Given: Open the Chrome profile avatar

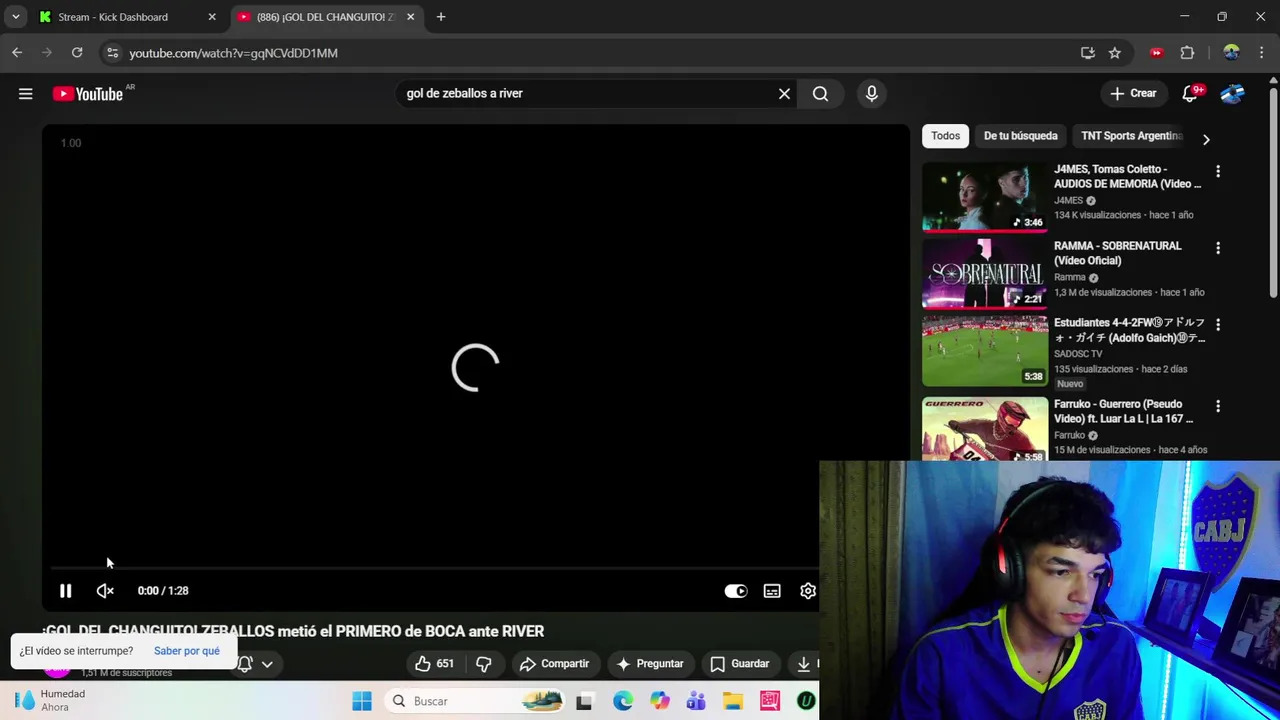Looking at the screenshot, I should click(x=1231, y=53).
